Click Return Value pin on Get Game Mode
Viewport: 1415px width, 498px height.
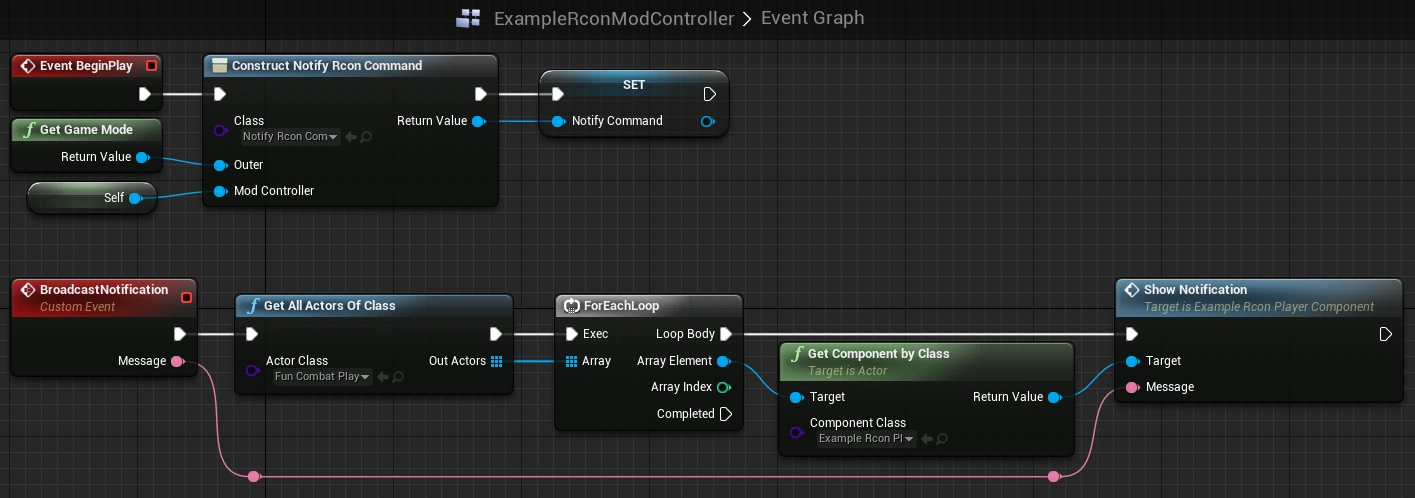pos(143,157)
